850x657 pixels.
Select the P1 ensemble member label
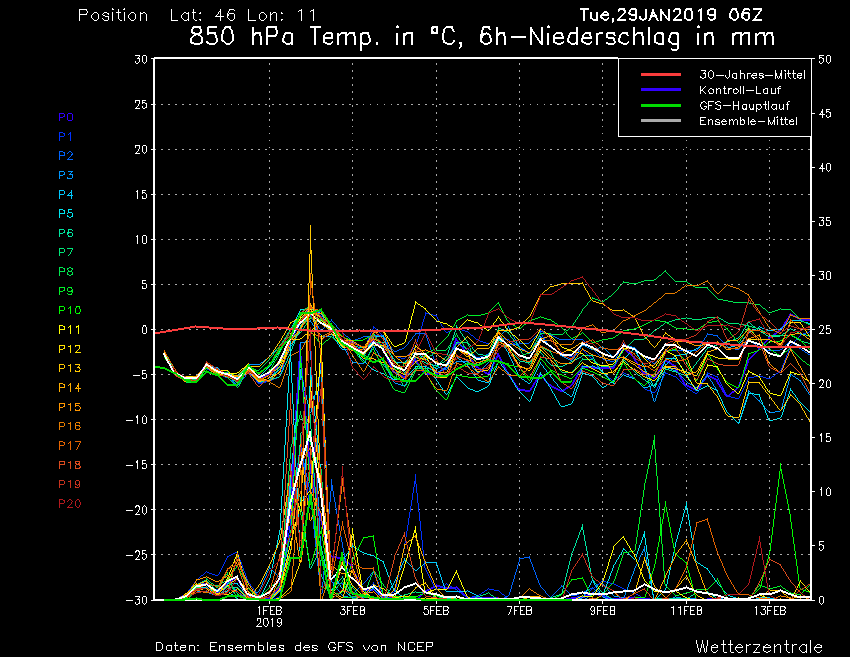coord(65,137)
